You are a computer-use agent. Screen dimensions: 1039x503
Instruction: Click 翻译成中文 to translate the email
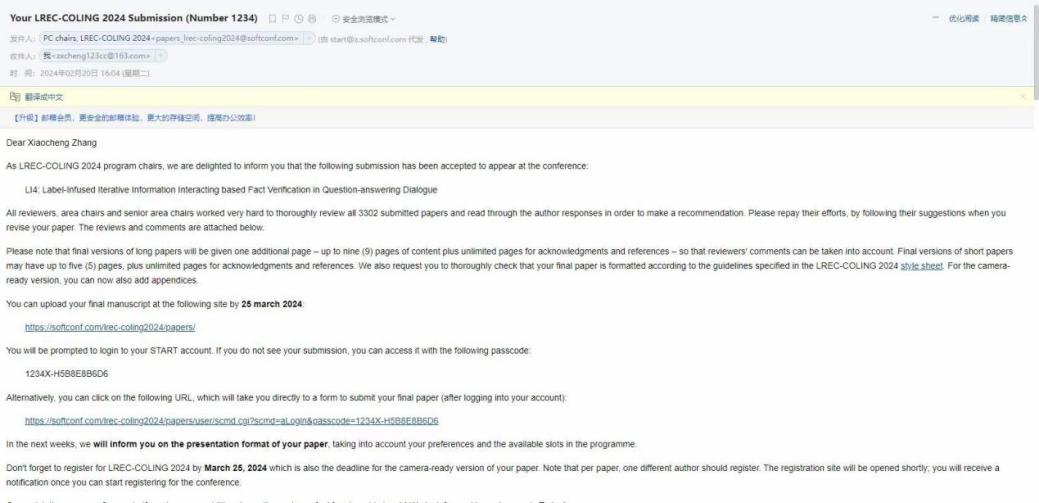tap(44, 97)
